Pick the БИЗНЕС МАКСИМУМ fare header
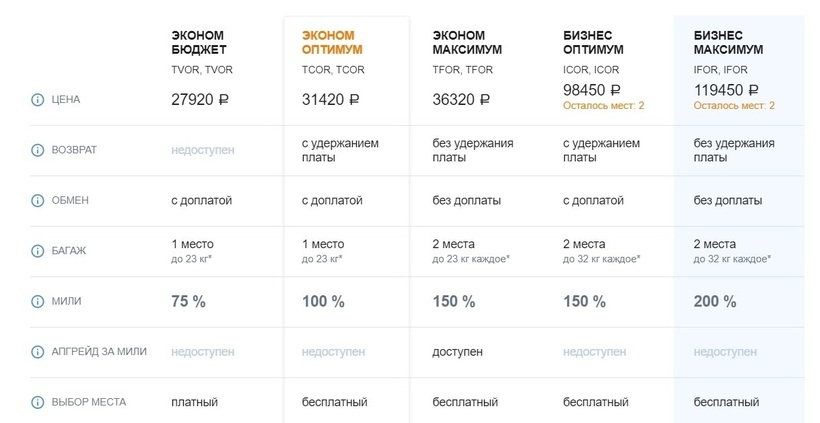The image size is (820, 423). tap(727, 42)
